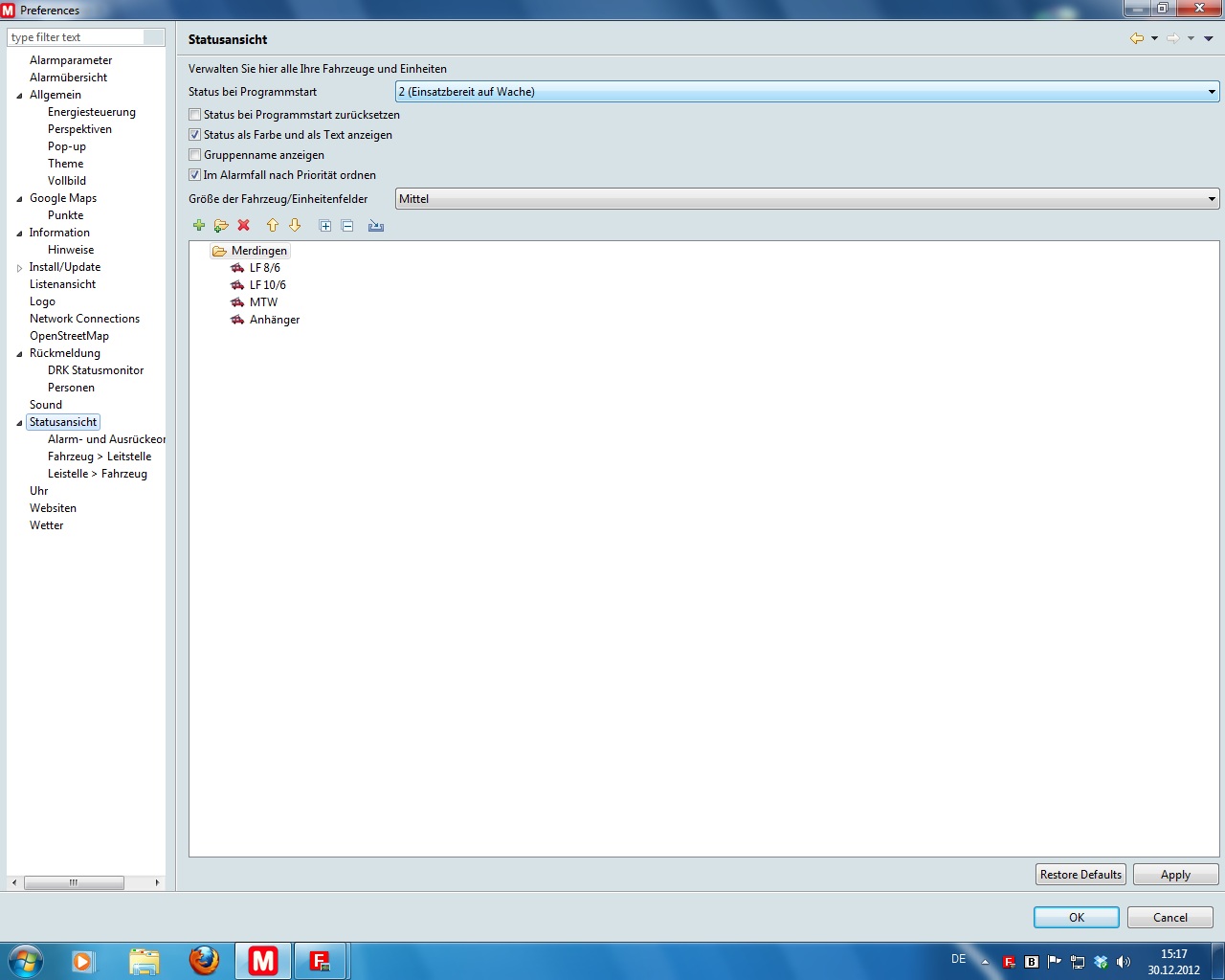Click the horizontal scrollbar of the preferences tree
Image resolution: width=1225 pixels, height=980 pixels.
coord(74,882)
